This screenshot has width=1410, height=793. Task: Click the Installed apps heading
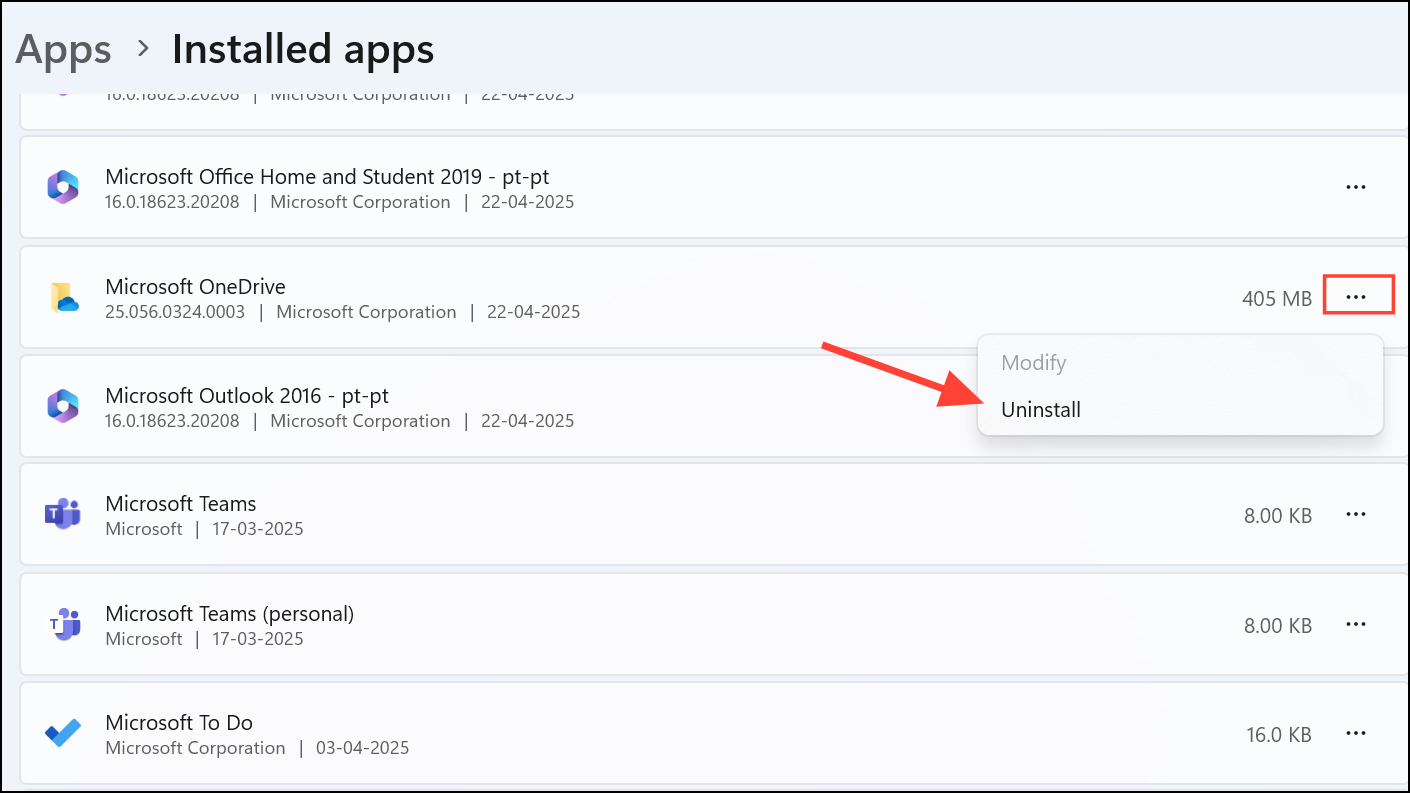pyautogui.click(x=303, y=49)
